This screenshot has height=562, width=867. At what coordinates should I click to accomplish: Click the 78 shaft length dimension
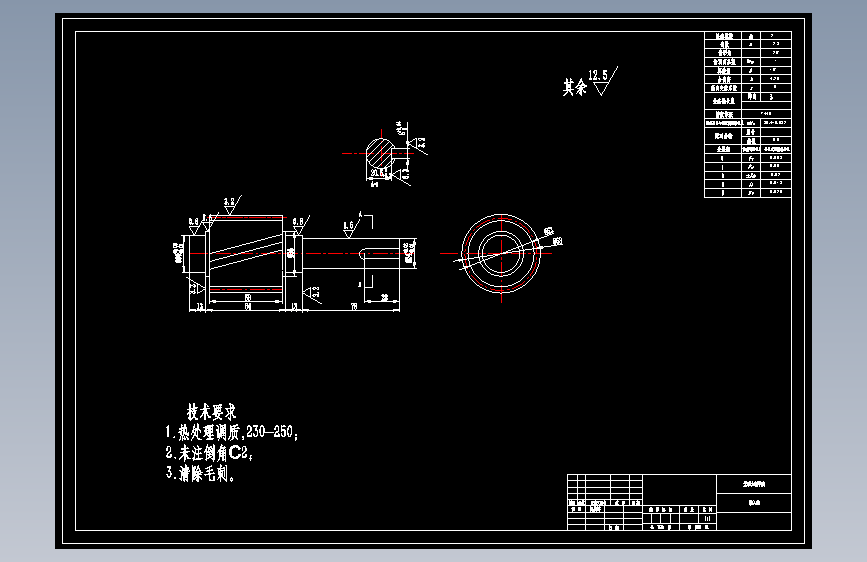point(354,306)
